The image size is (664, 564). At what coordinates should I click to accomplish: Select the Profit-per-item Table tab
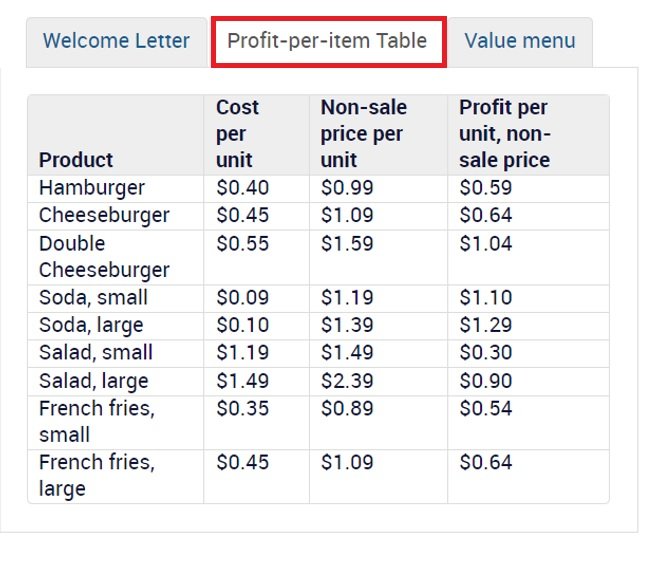click(x=327, y=41)
